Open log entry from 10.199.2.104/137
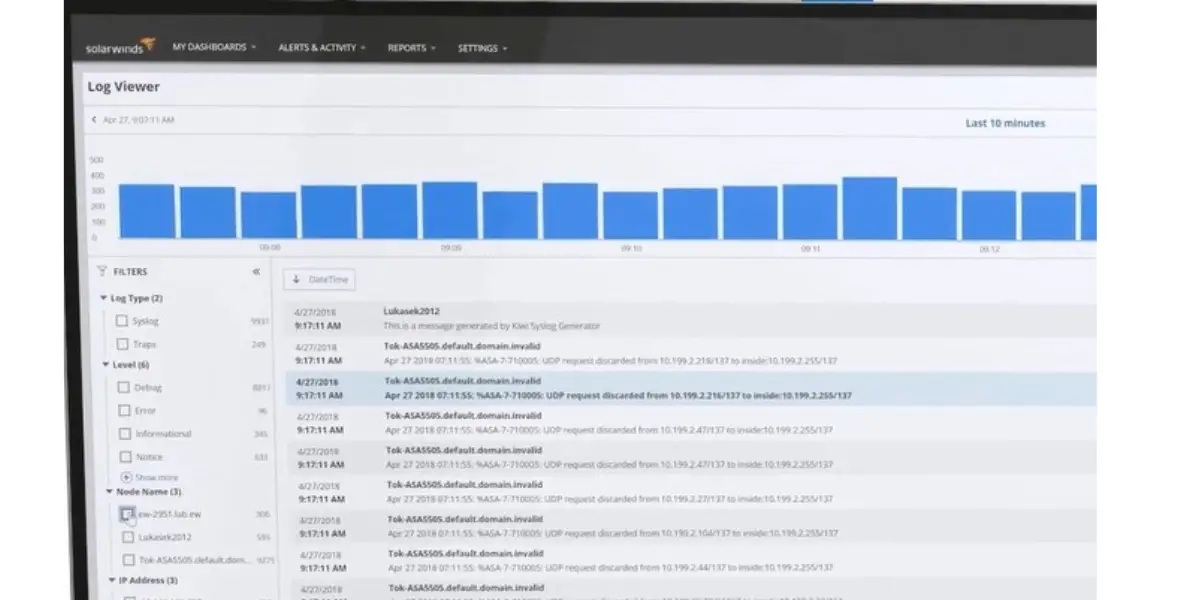1200x600 pixels. tap(690, 526)
